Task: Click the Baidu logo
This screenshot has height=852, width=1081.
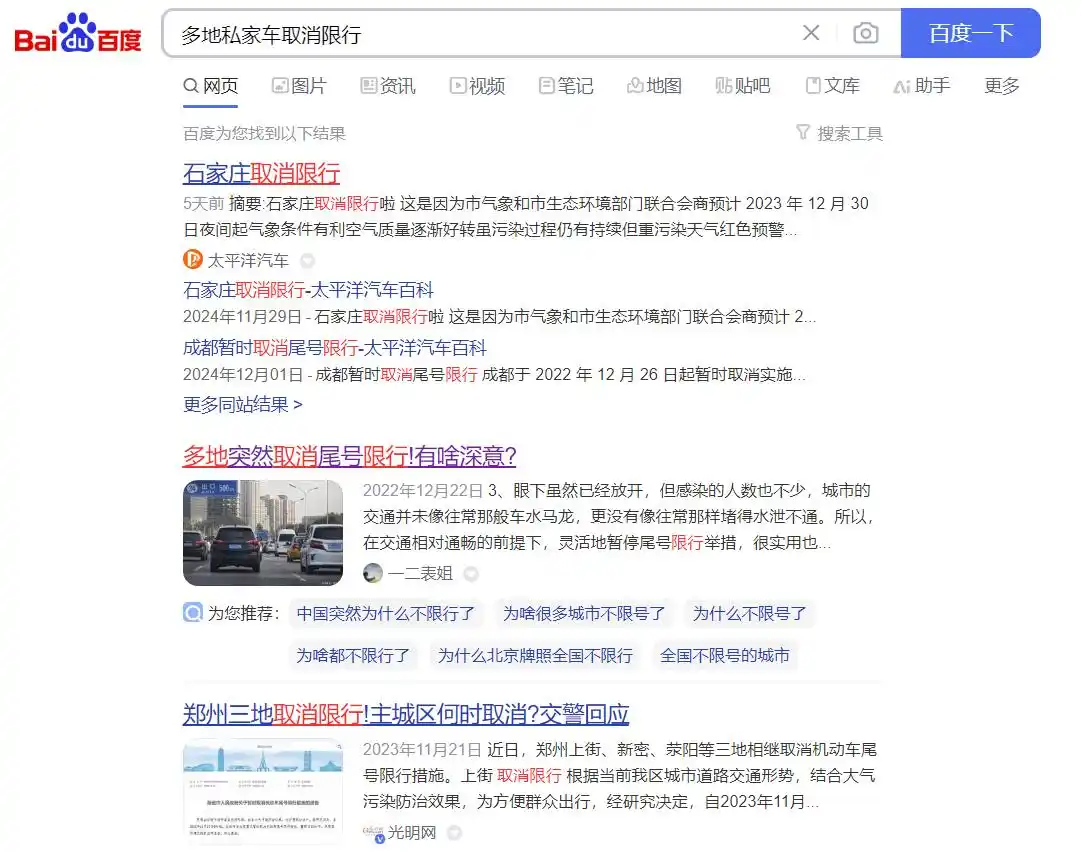Action: [x=79, y=33]
